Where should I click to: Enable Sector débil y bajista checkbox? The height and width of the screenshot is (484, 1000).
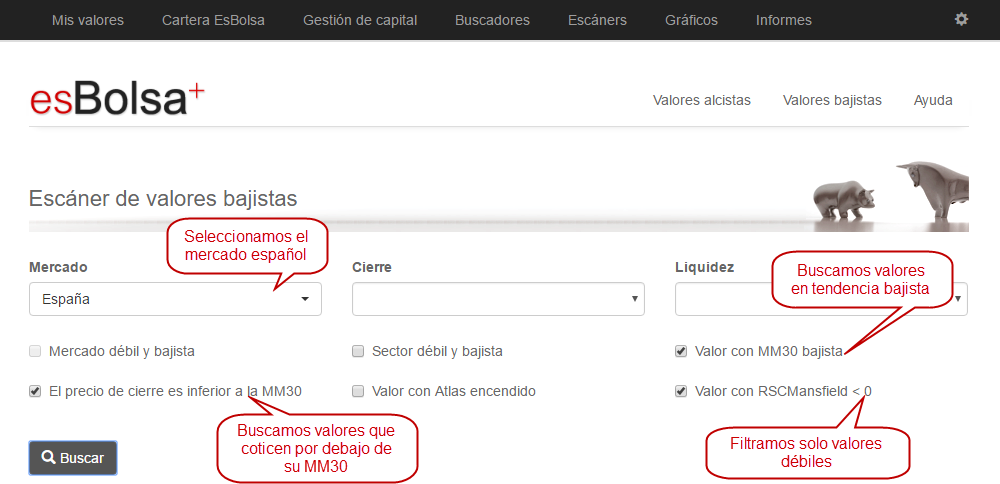click(x=358, y=351)
